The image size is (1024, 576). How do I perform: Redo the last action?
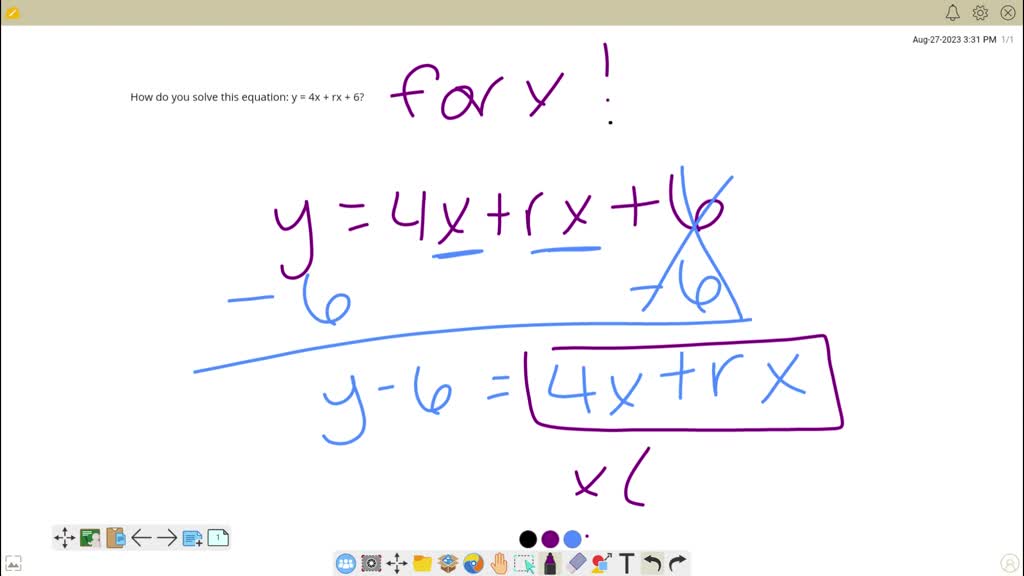point(678,563)
